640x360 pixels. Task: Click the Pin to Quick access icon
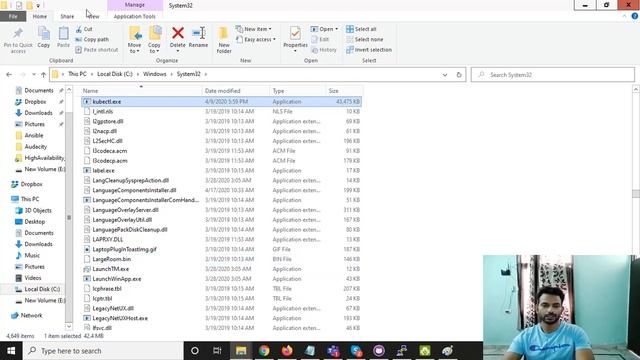[x=18, y=40]
